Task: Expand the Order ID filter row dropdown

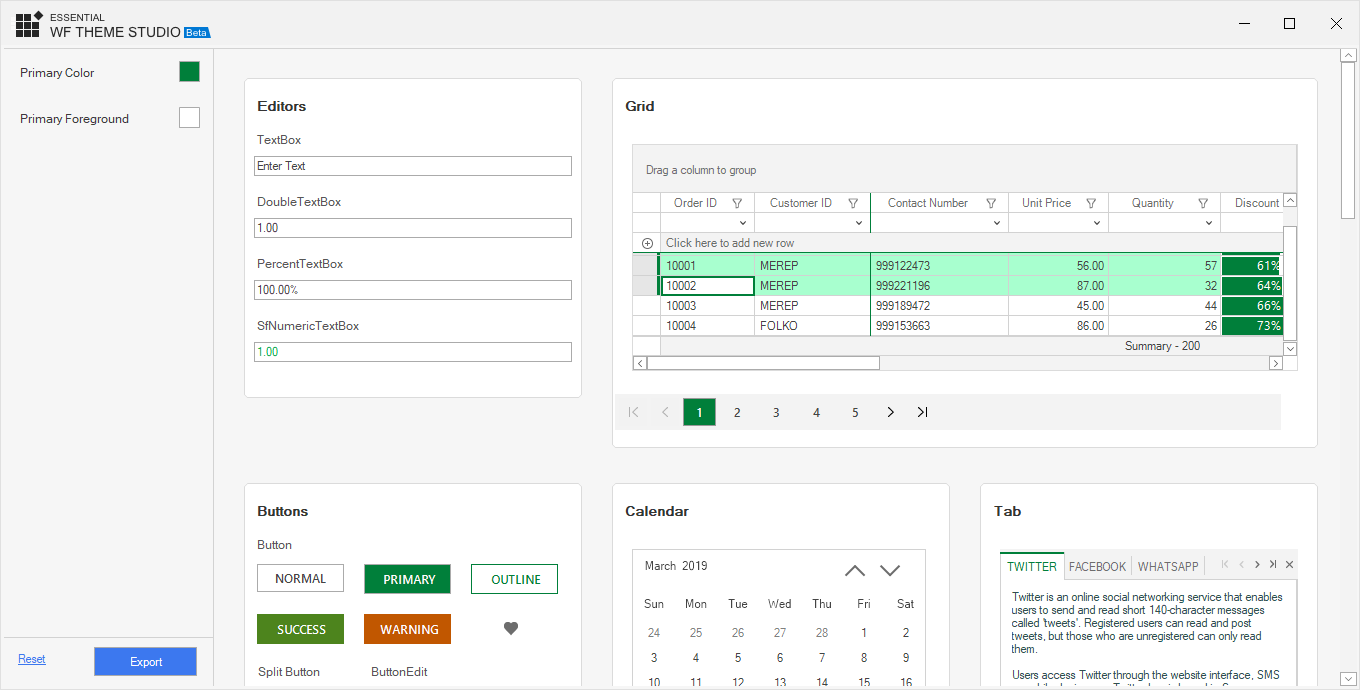Action: tap(741, 223)
